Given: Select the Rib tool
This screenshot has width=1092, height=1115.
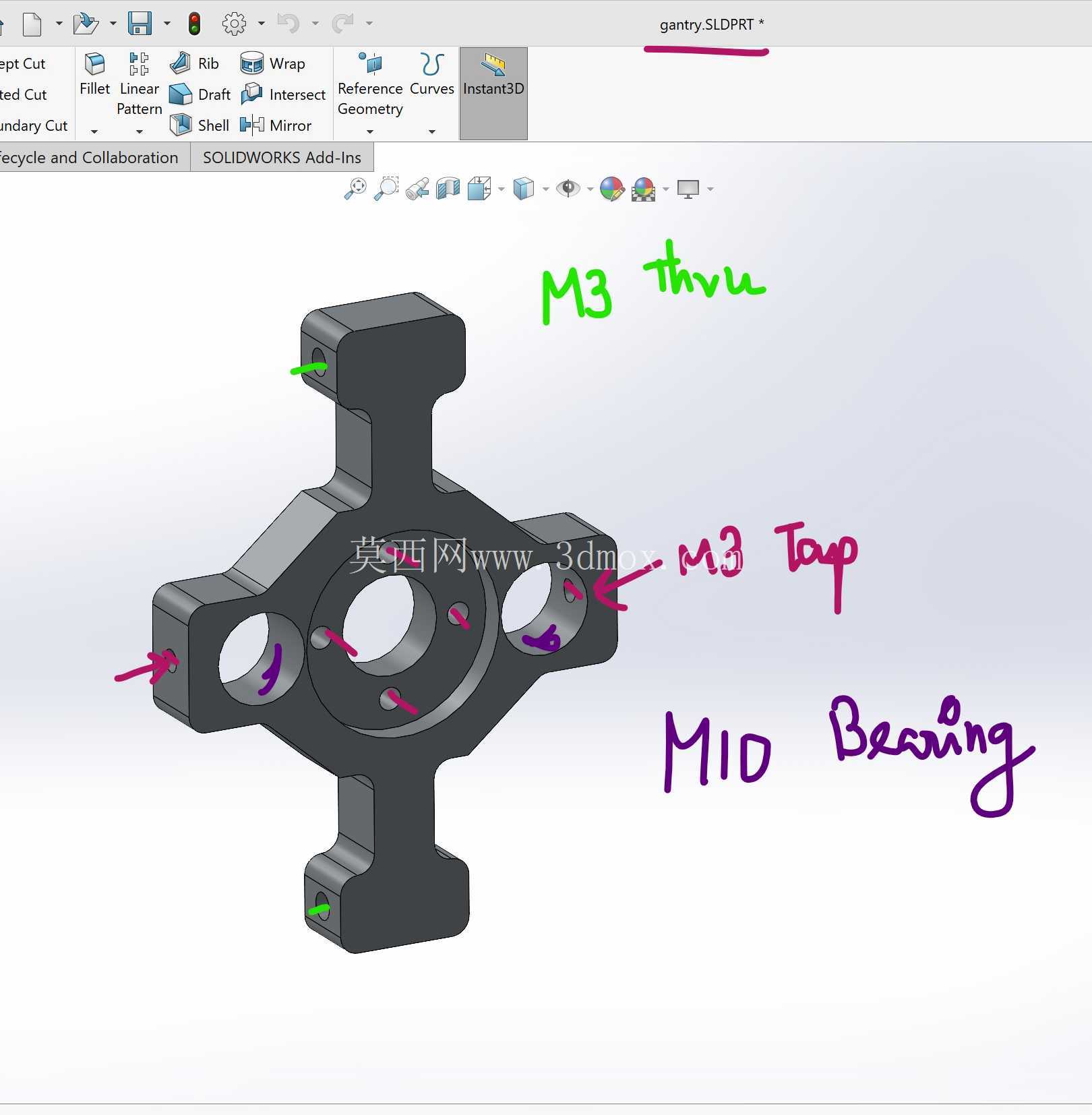Looking at the screenshot, I should coord(194,63).
